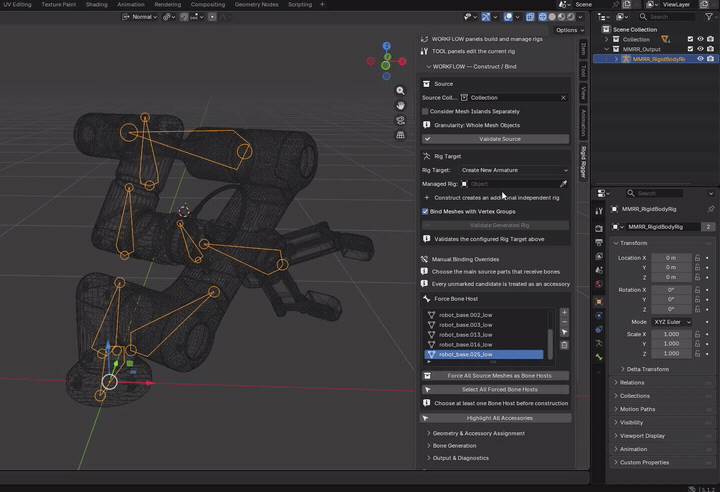
Task: Select wireframe viewport shading mode
Action: click(x=542, y=17)
